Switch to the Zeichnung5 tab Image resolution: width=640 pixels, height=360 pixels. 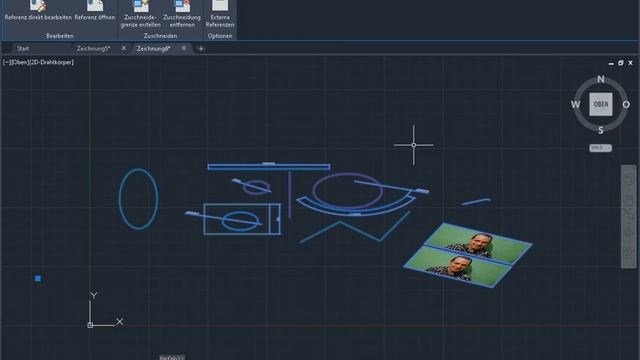click(93, 49)
